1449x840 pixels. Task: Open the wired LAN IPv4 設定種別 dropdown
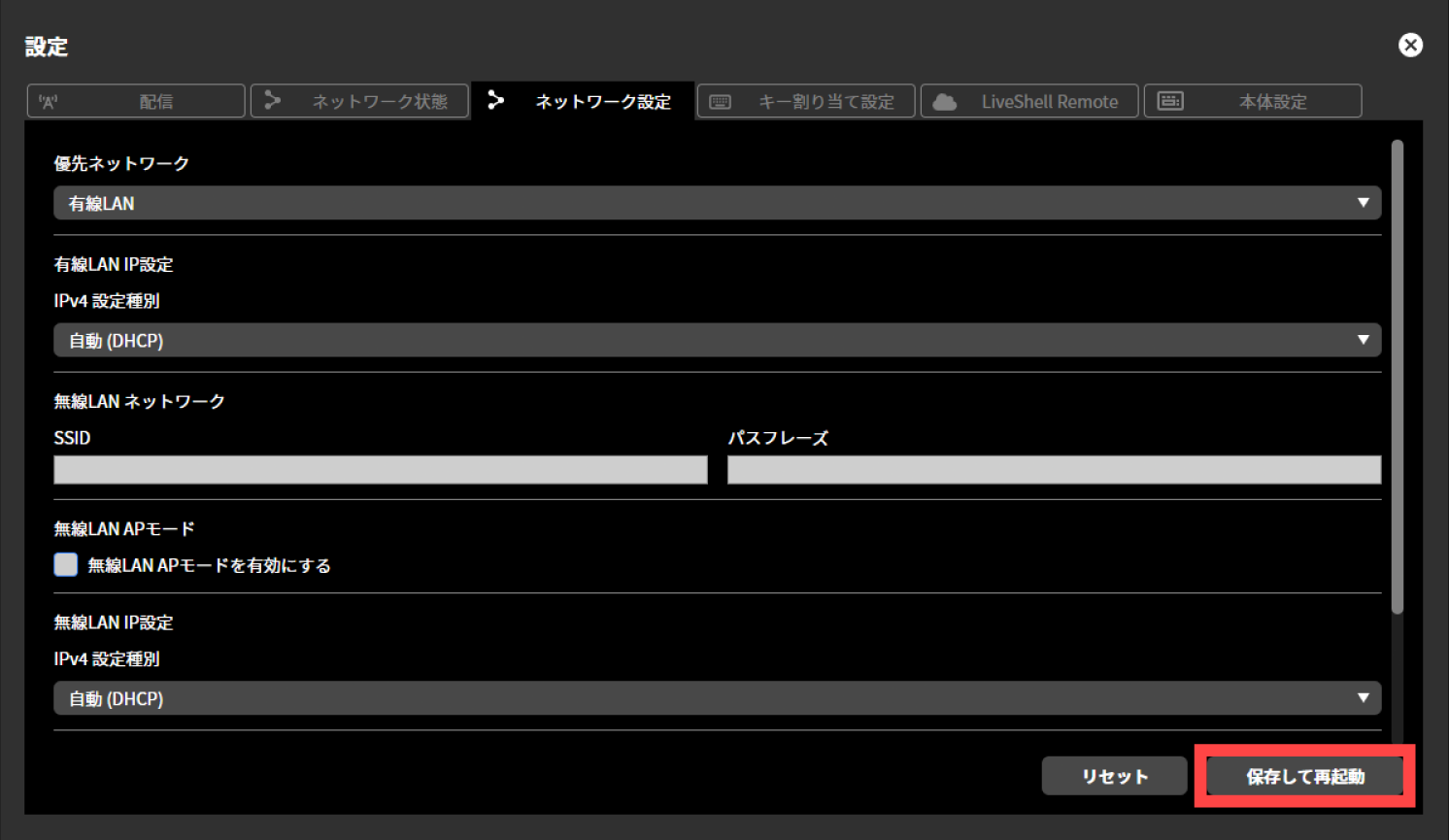(717, 340)
